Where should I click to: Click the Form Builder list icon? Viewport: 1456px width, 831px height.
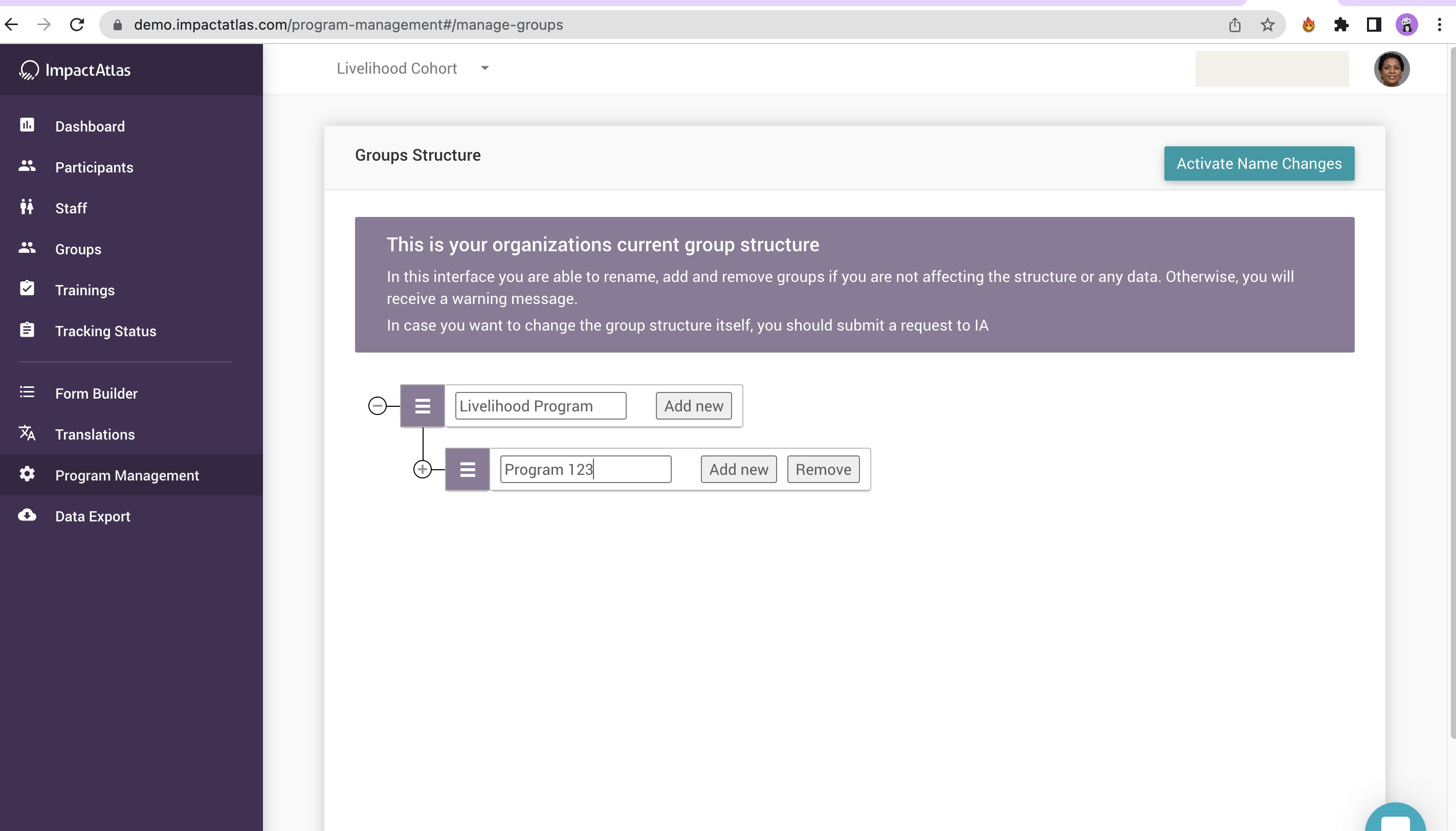[x=27, y=392]
